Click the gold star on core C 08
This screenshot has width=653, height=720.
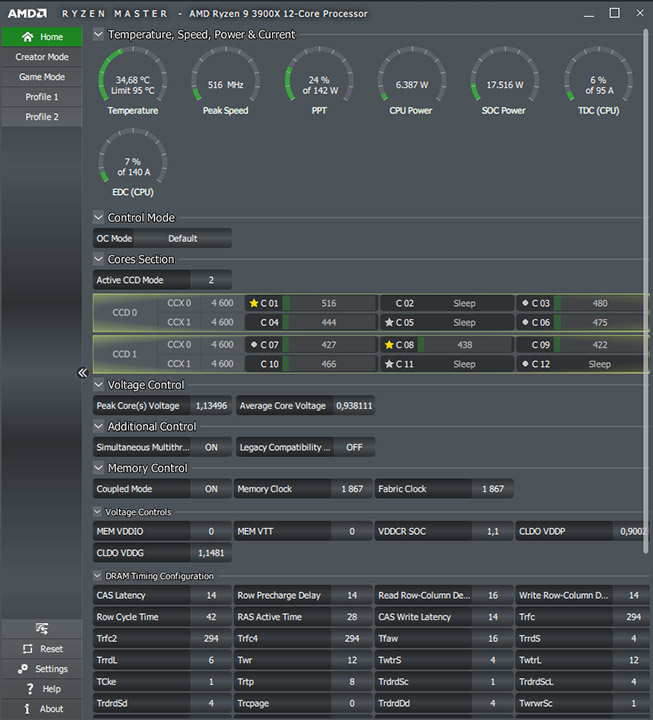click(389, 344)
